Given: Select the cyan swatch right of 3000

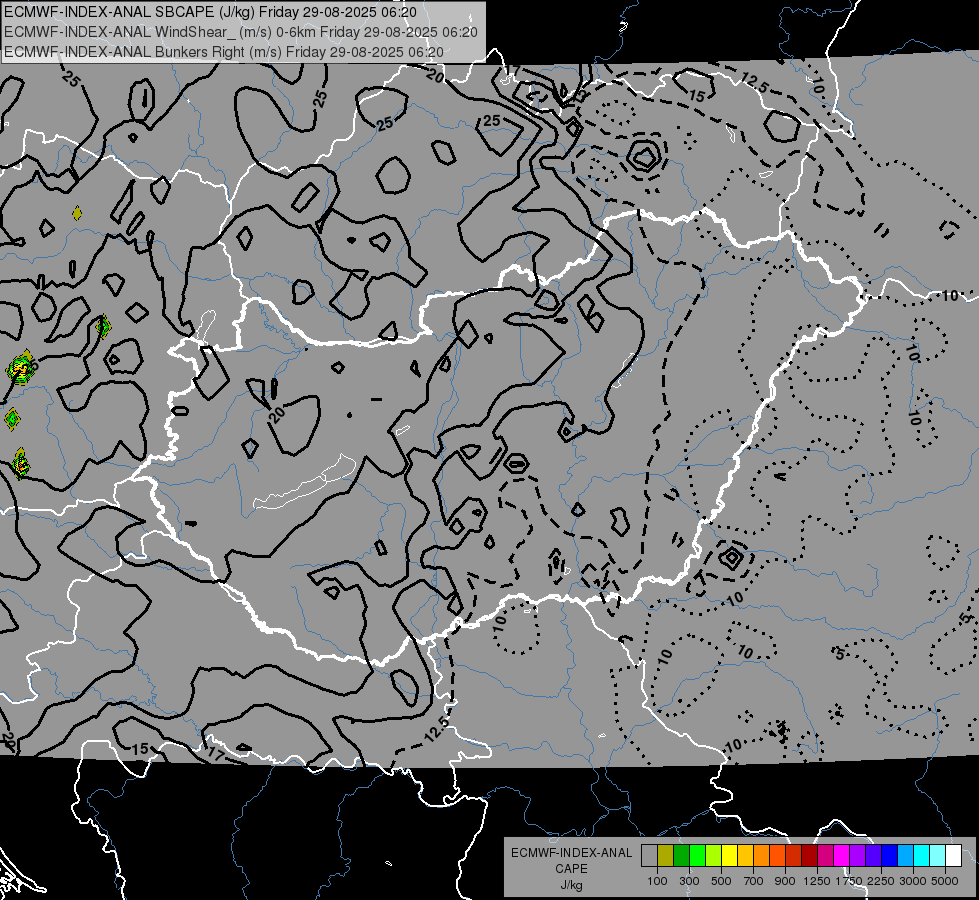Looking at the screenshot, I should click(x=922, y=856).
